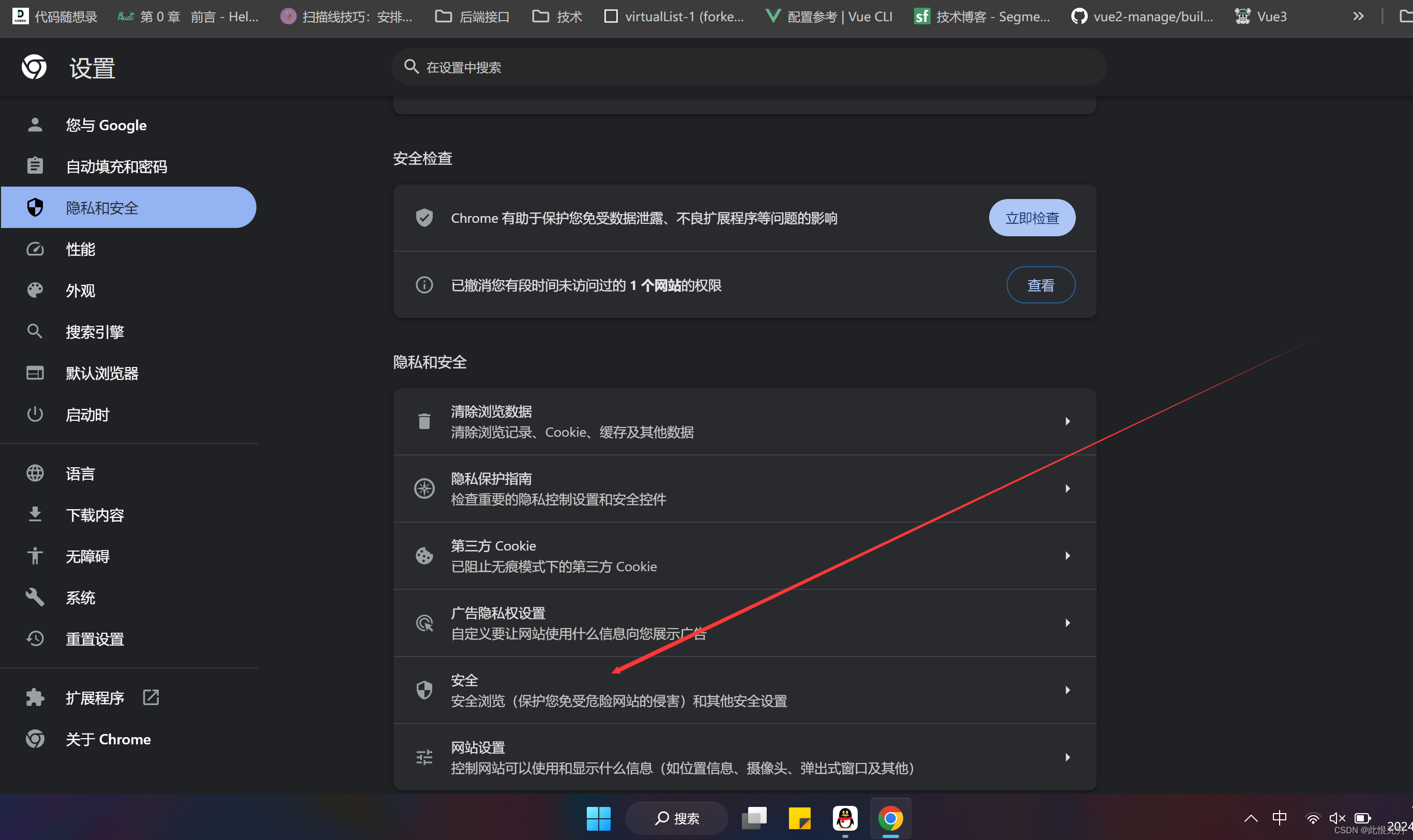
Task: Click the info icon next to 已撤消 notice
Action: 424,285
